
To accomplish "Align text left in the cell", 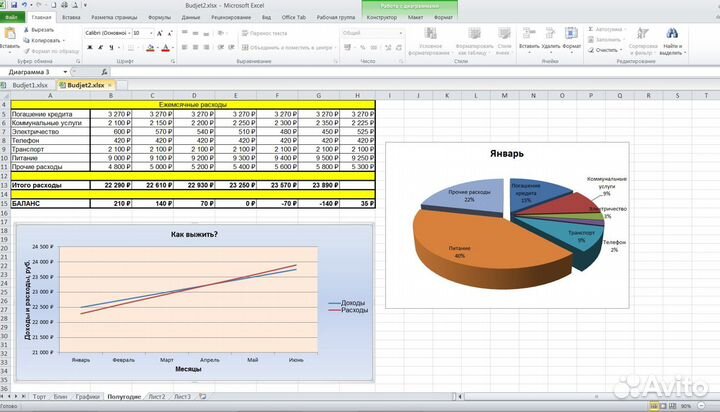I will 185,47.
